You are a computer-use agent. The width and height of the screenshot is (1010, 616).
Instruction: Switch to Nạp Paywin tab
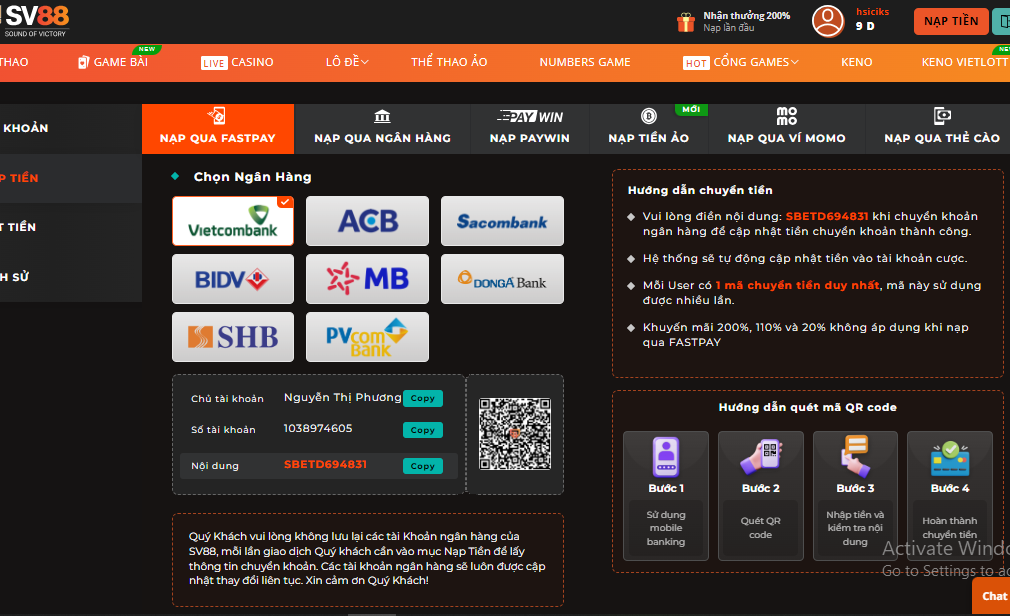(529, 129)
